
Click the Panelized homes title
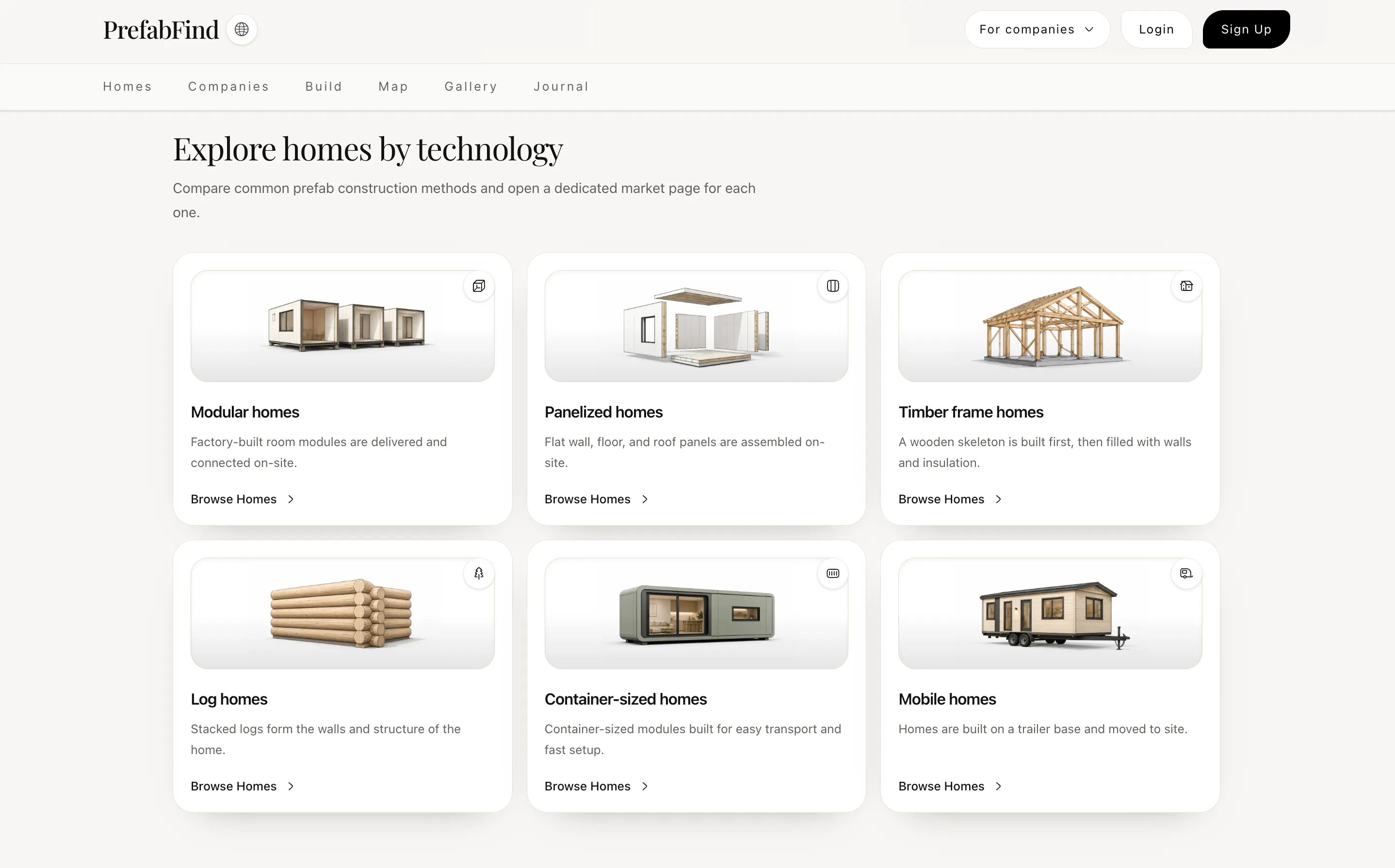point(603,412)
